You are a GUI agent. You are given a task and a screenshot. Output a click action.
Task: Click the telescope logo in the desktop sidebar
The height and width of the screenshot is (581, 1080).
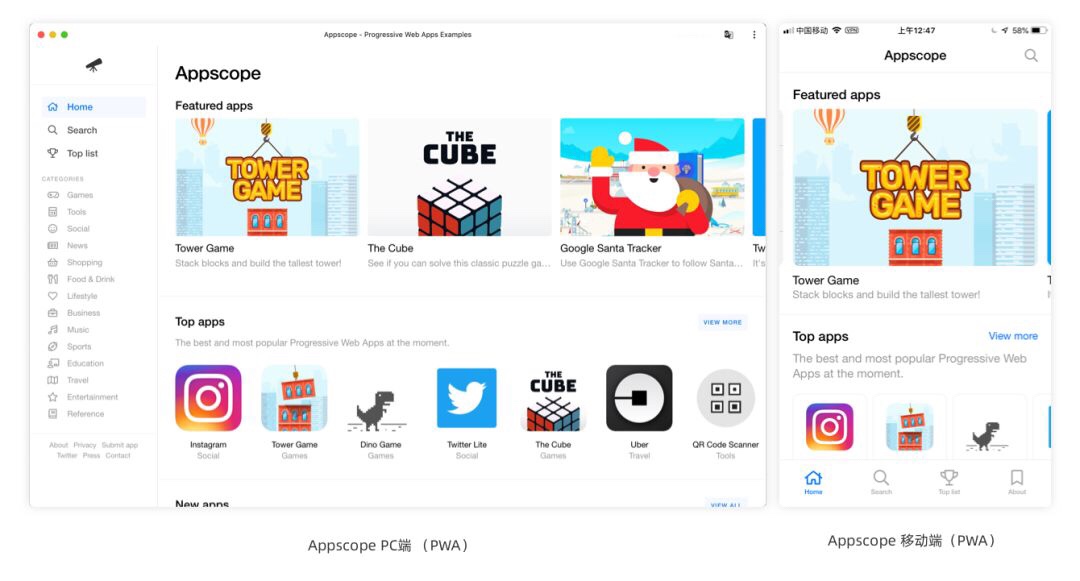[x=94, y=65]
